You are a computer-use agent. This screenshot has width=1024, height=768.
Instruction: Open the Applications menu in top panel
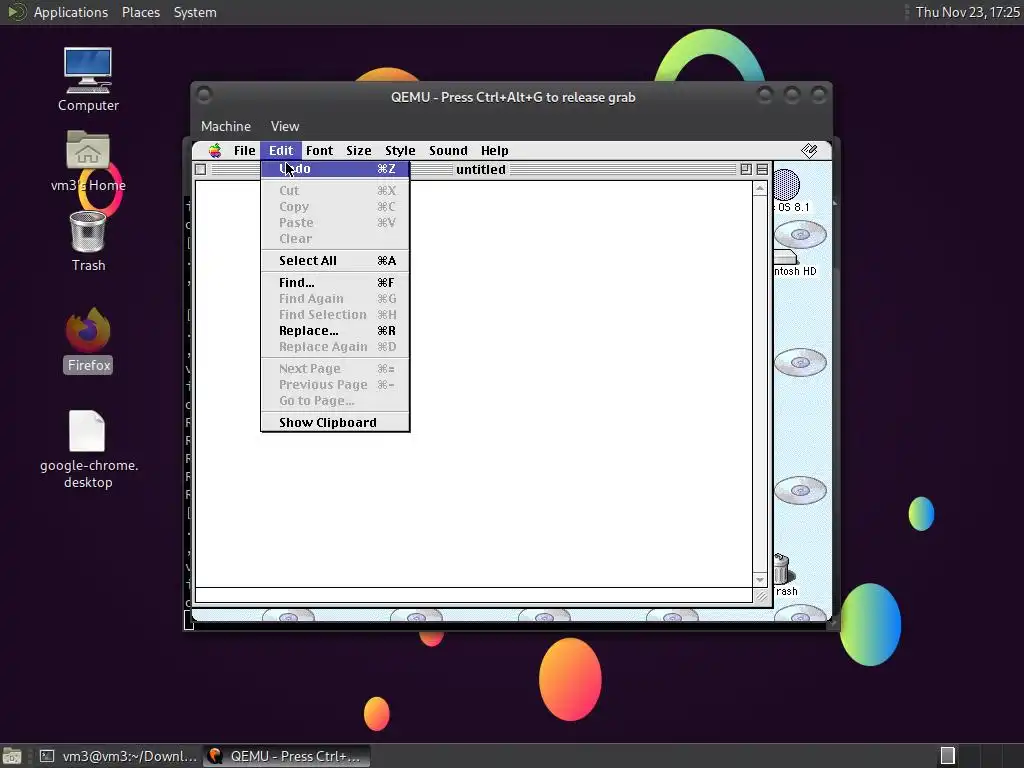[71, 12]
